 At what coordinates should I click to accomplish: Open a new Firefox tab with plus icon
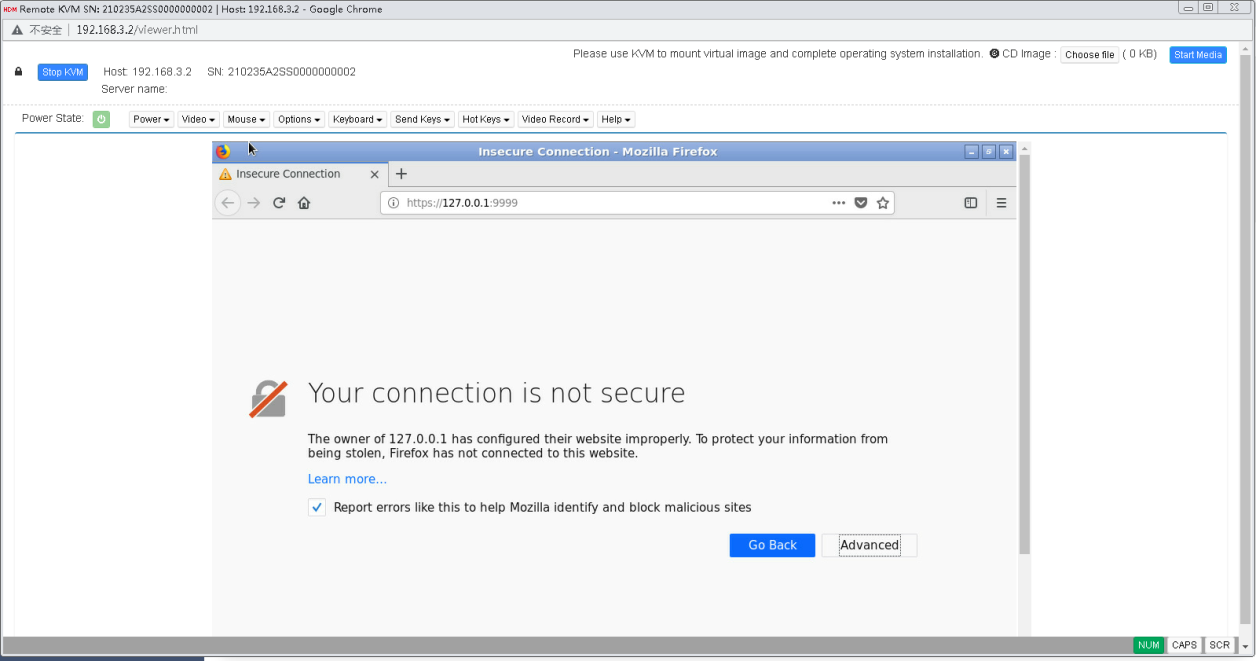point(401,174)
